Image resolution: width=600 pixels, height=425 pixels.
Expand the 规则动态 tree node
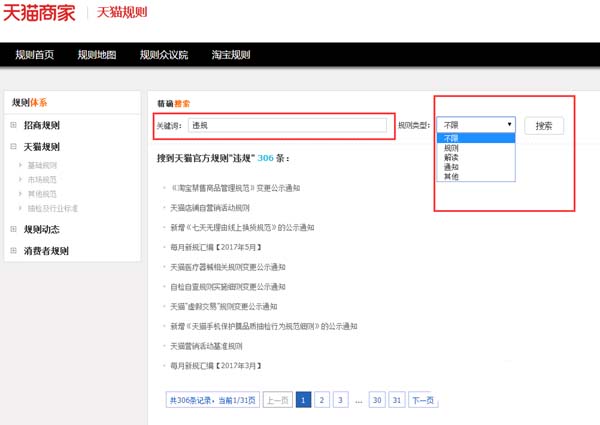(13, 229)
